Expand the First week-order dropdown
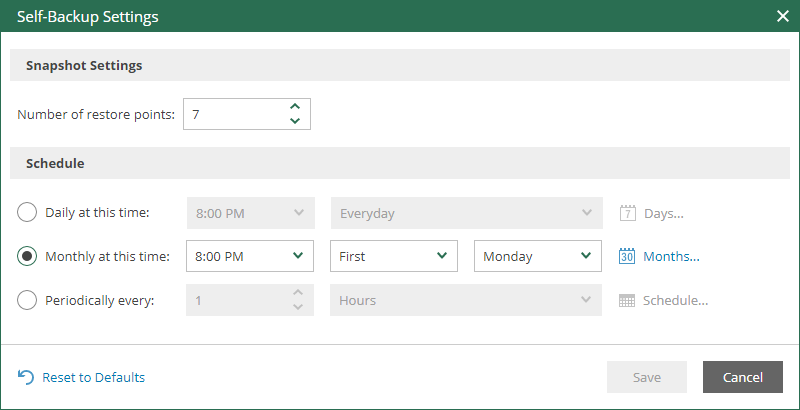The image size is (800, 410). coord(393,256)
